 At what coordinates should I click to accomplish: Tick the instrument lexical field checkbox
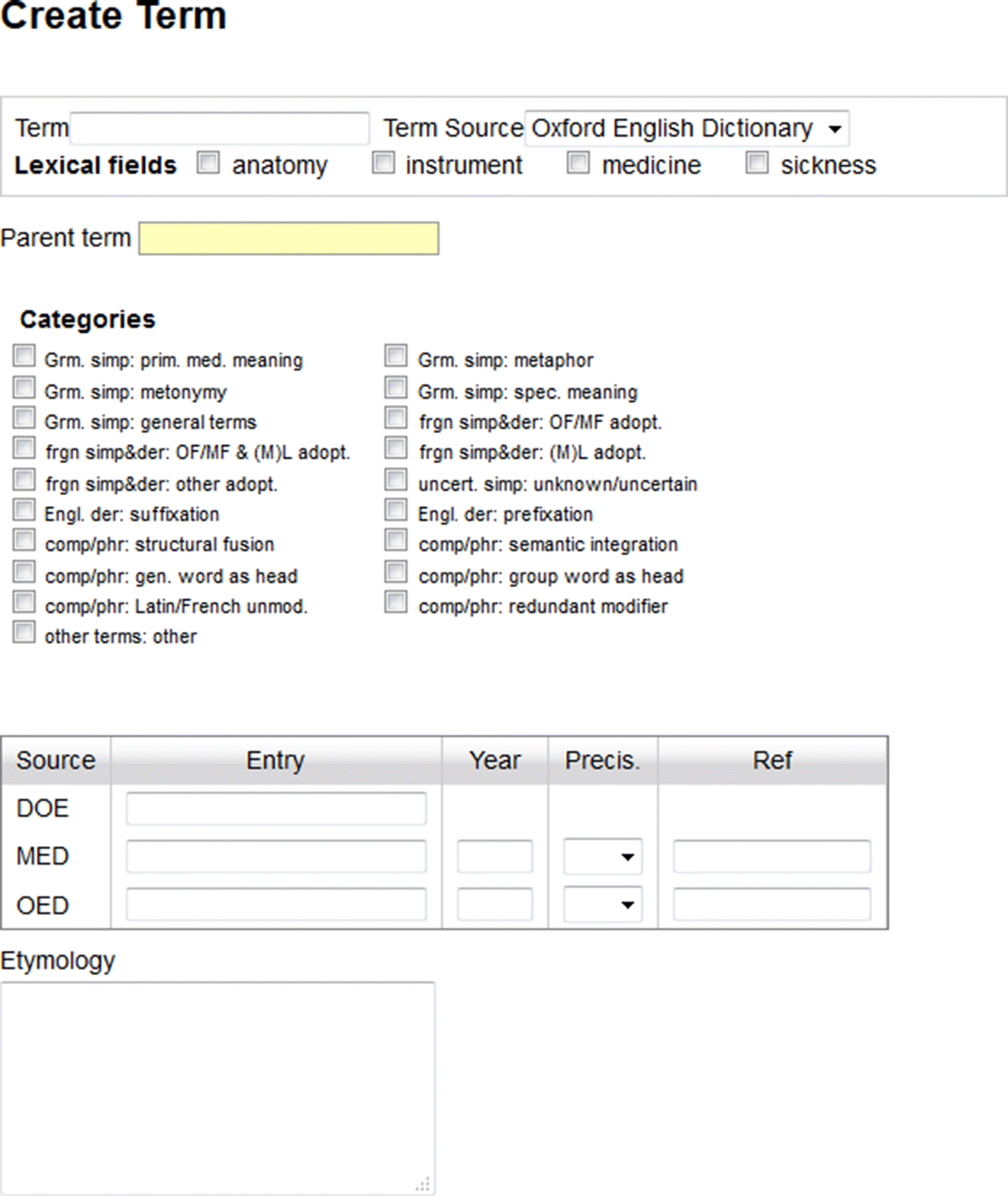383,163
